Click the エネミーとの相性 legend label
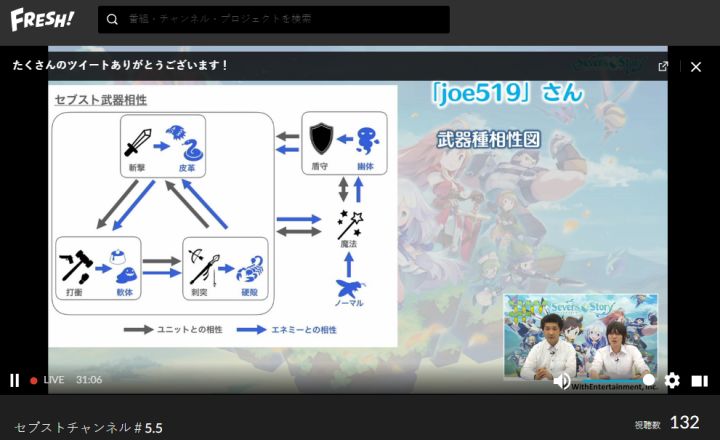The height and width of the screenshot is (440, 720). click(x=304, y=329)
